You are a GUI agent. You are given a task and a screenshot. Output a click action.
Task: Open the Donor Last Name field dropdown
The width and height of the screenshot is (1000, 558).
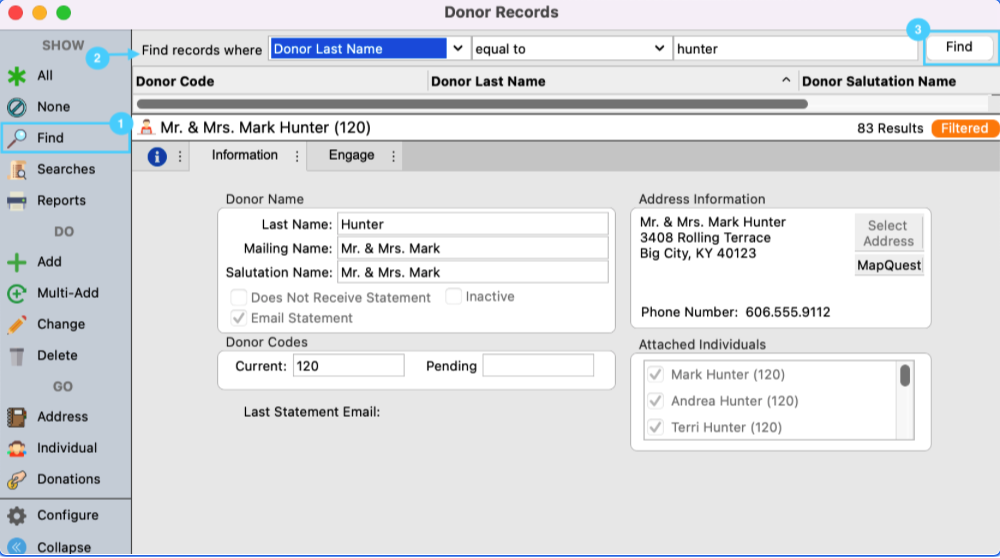coord(458,48)
